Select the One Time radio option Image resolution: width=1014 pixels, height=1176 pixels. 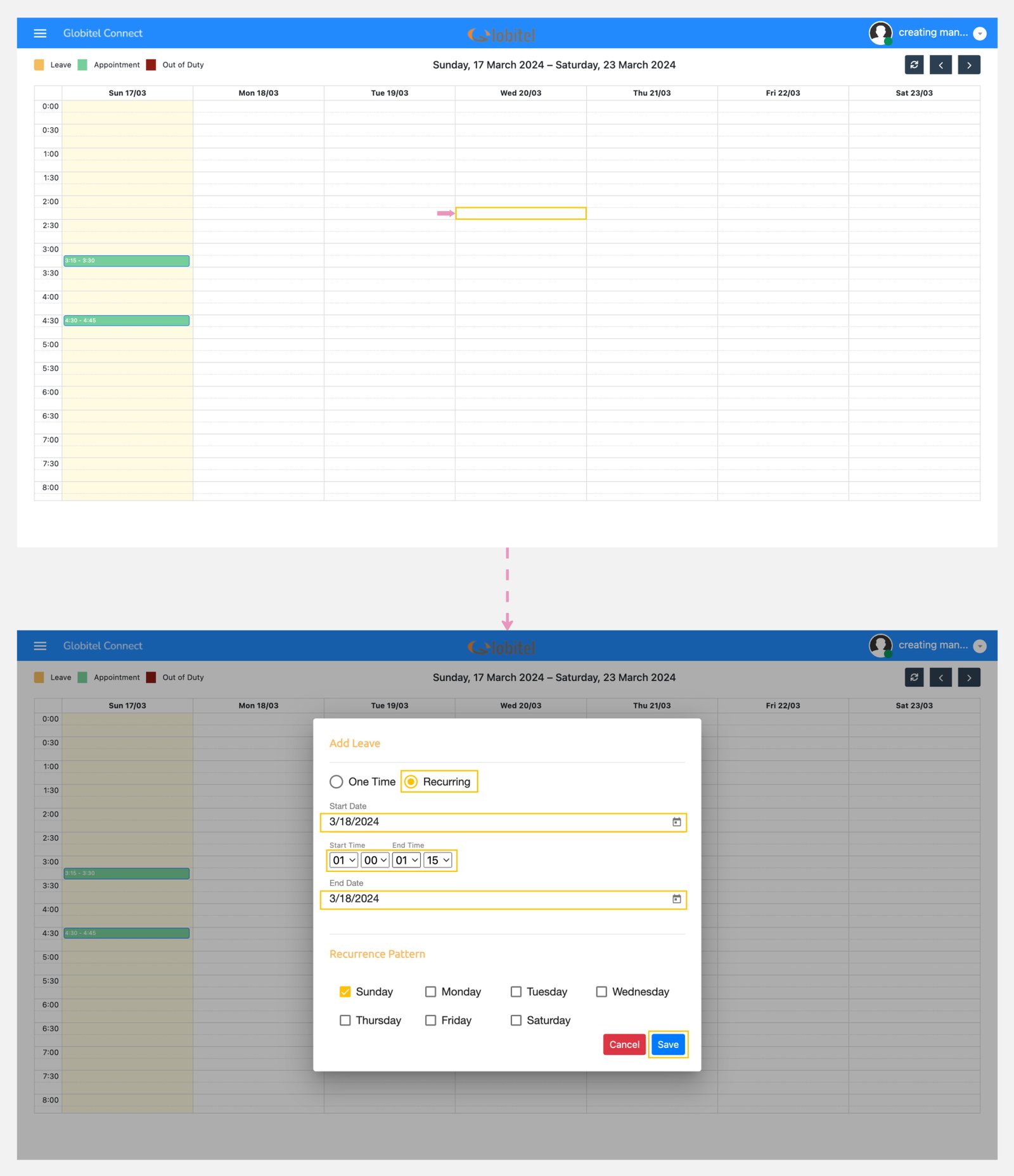(337, 782)
